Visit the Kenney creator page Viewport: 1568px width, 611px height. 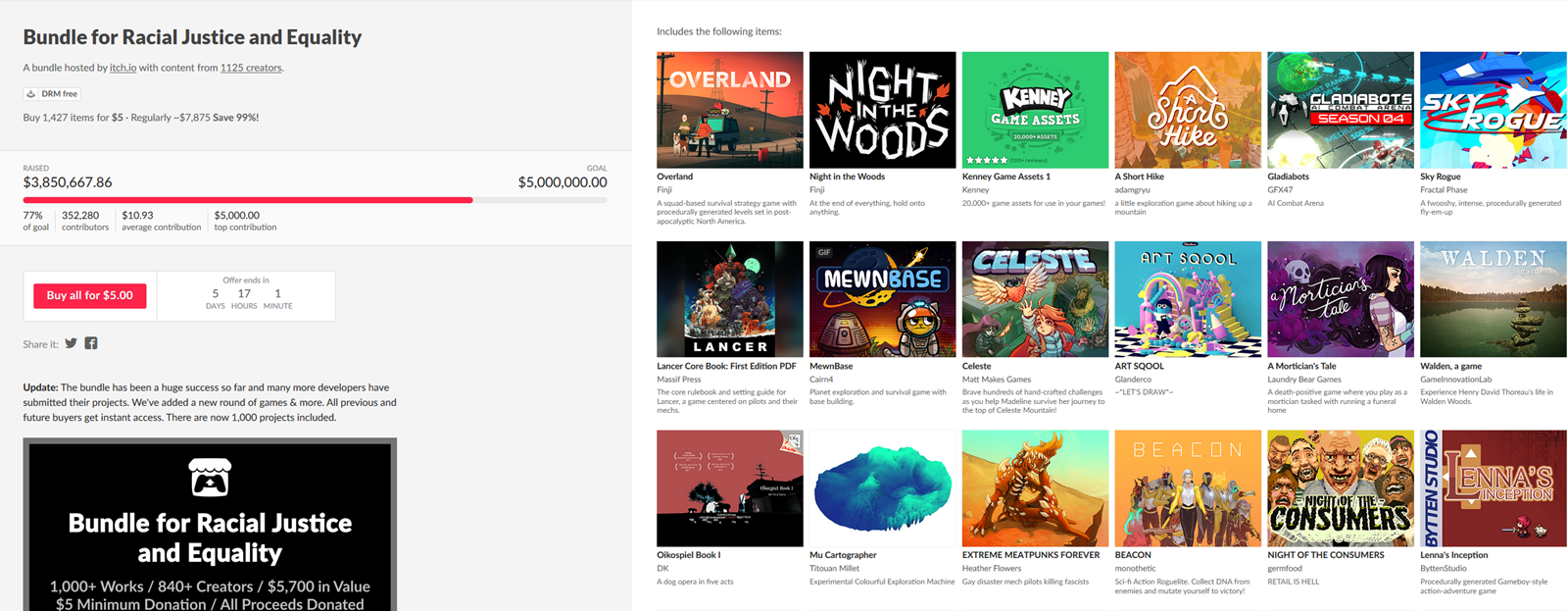[975, 190]
